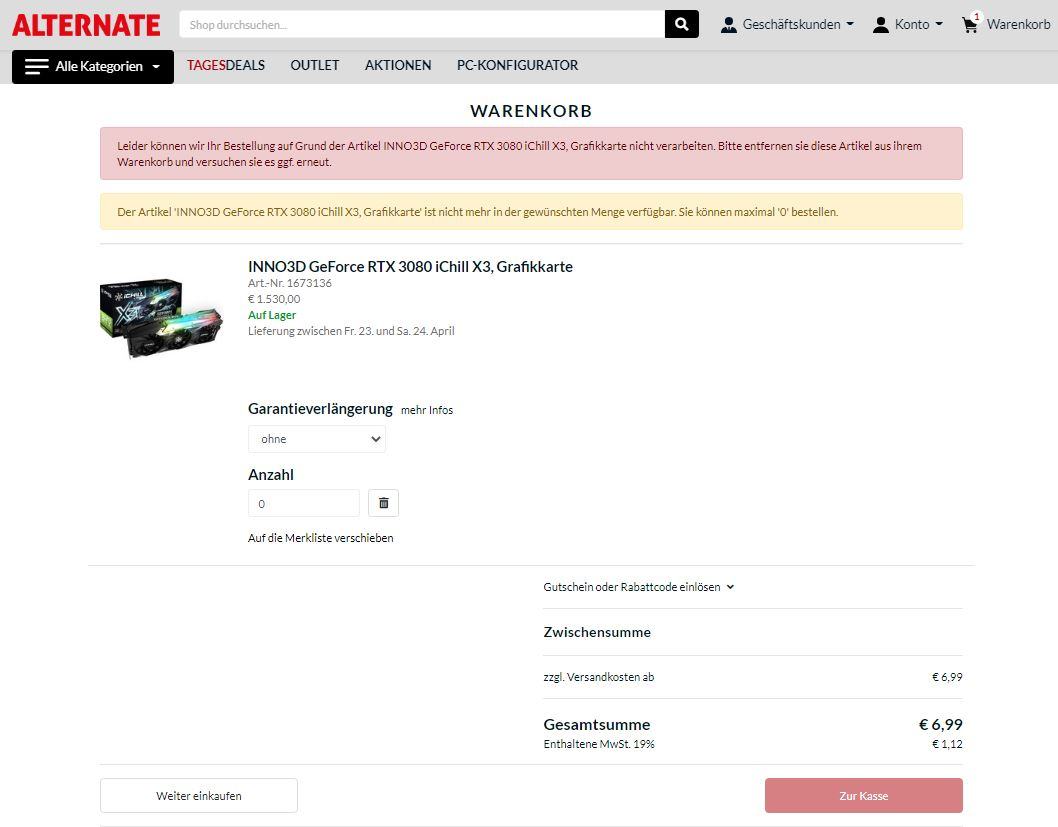Delete item with trash icon
The image size is (1058, 827).
tap(383, 503)
